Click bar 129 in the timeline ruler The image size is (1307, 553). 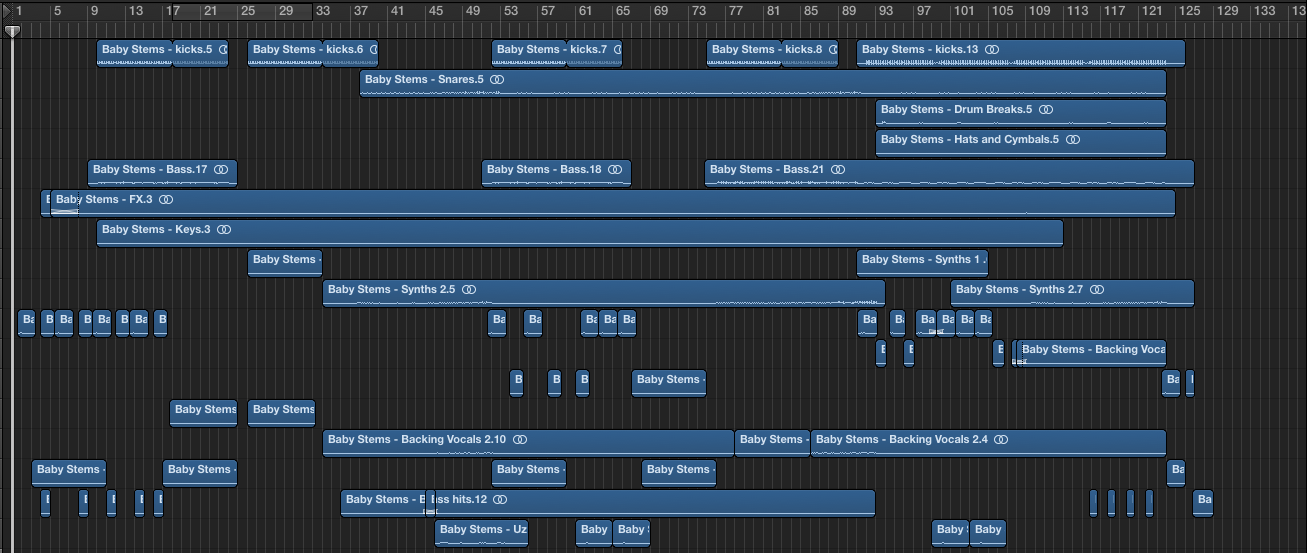pos(1226,12)
